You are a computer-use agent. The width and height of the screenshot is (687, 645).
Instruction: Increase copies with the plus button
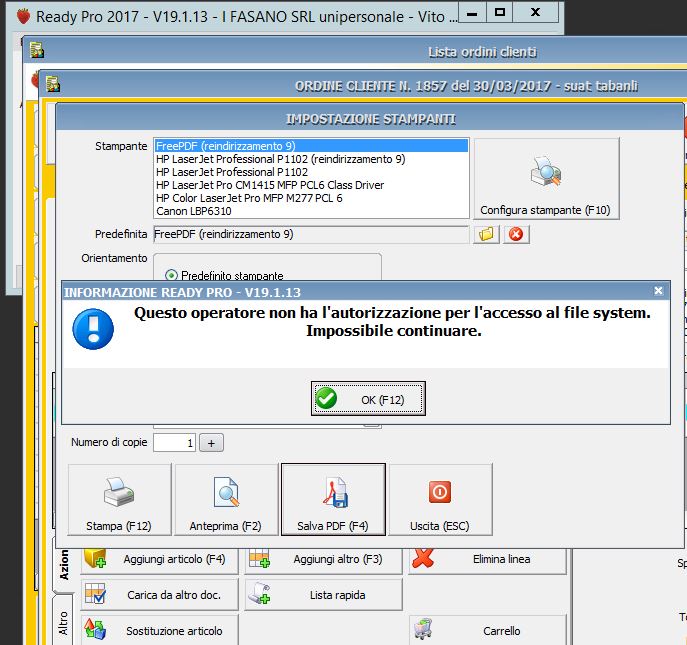point(211,443)
